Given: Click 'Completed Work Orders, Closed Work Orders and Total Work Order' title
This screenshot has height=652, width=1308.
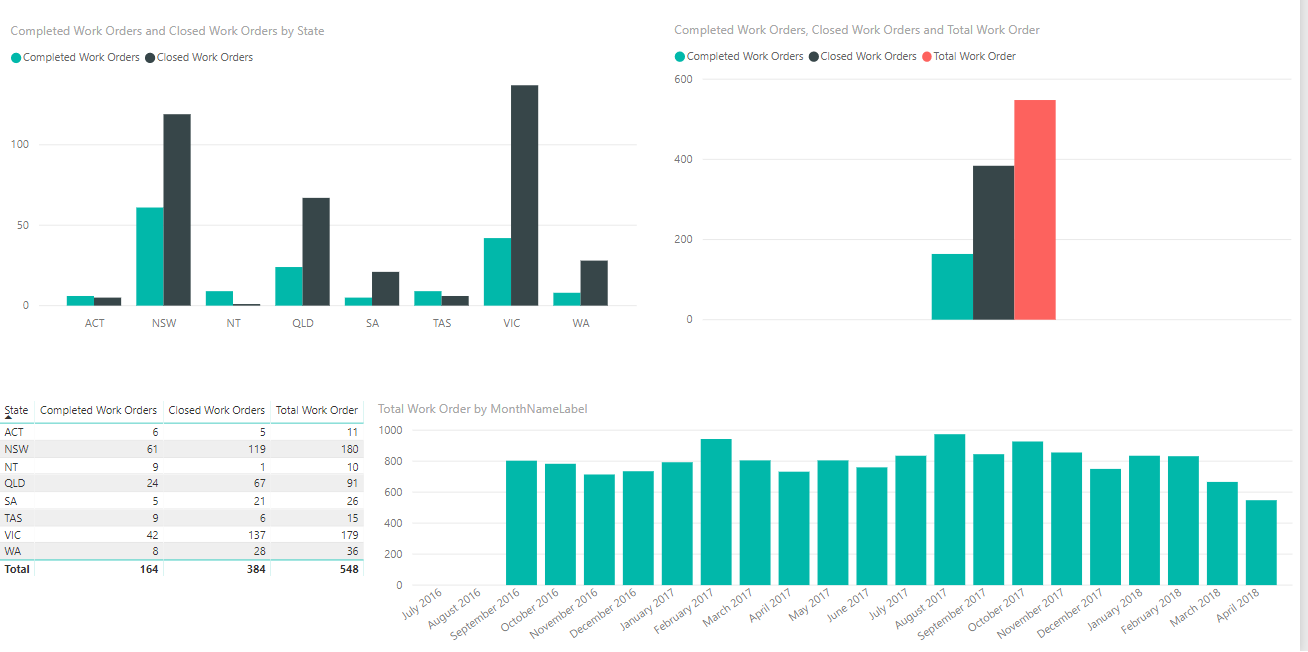Looking at the screenshot, I should (x=857, y=30).
